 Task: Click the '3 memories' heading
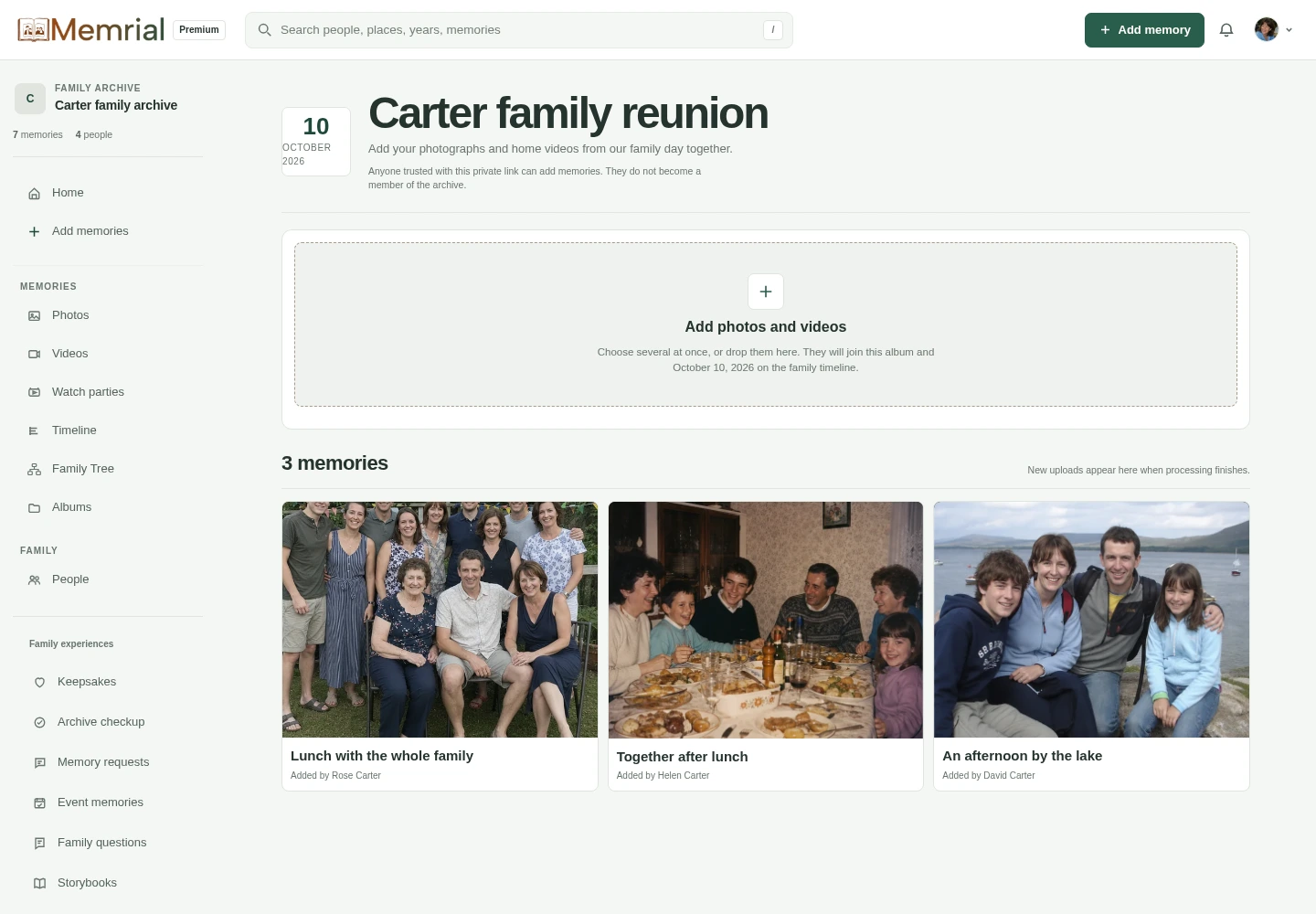334,463
